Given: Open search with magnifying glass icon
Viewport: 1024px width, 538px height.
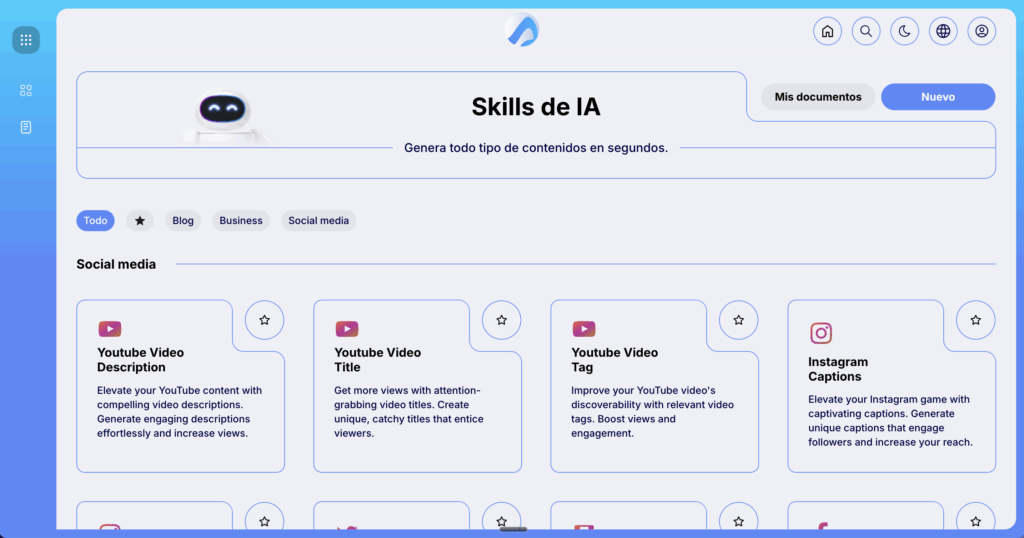Looking at the screenshot, I should (866, 31).
